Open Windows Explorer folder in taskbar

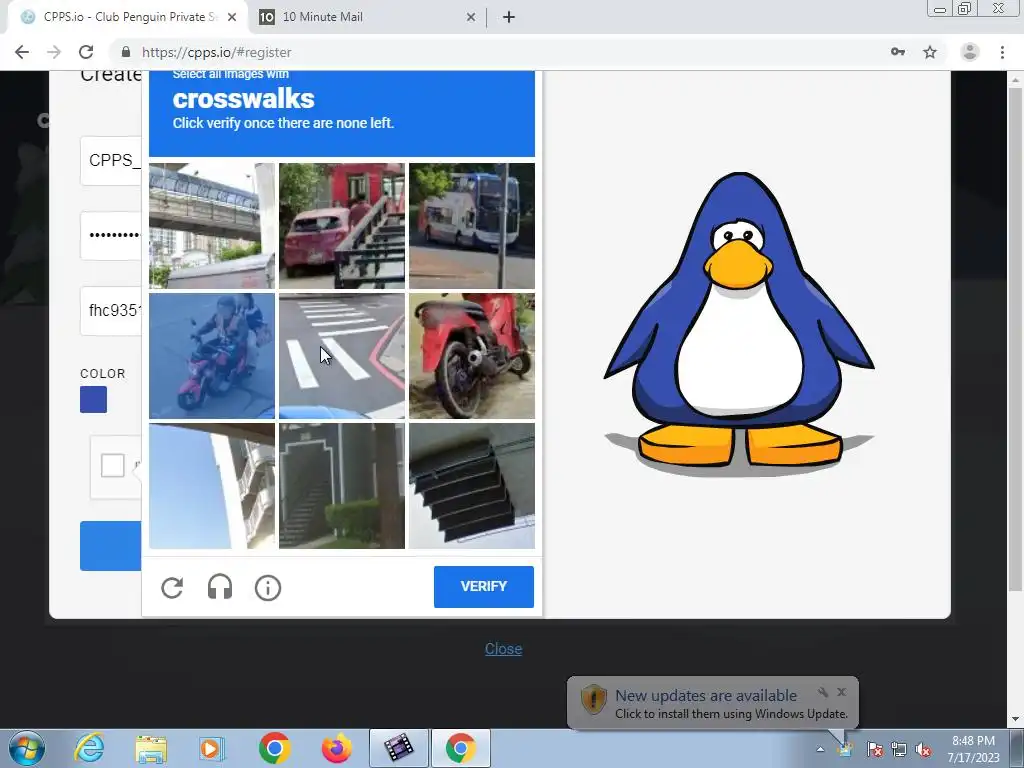pyautogui.click(x=151, y=748)
